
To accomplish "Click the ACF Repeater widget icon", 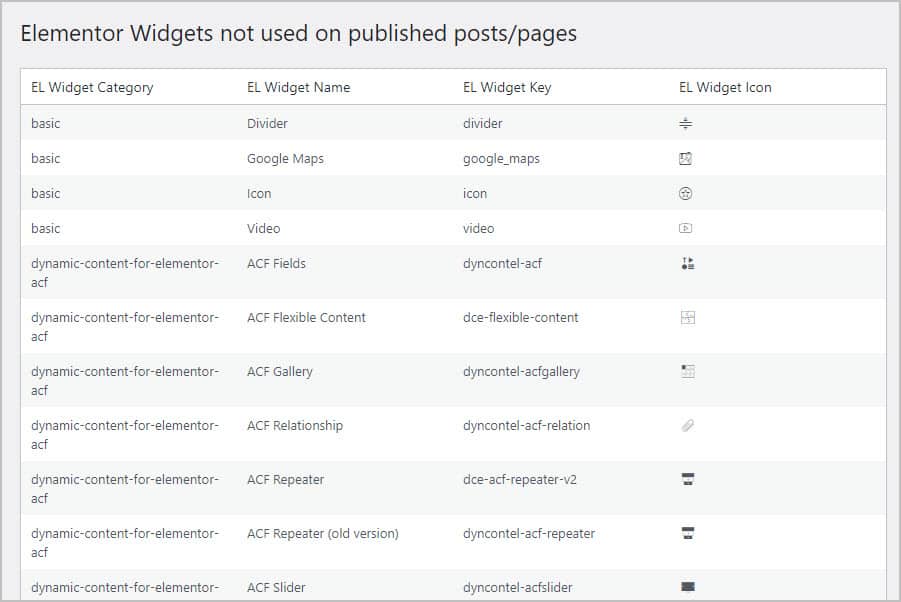I will pos(687,480).
